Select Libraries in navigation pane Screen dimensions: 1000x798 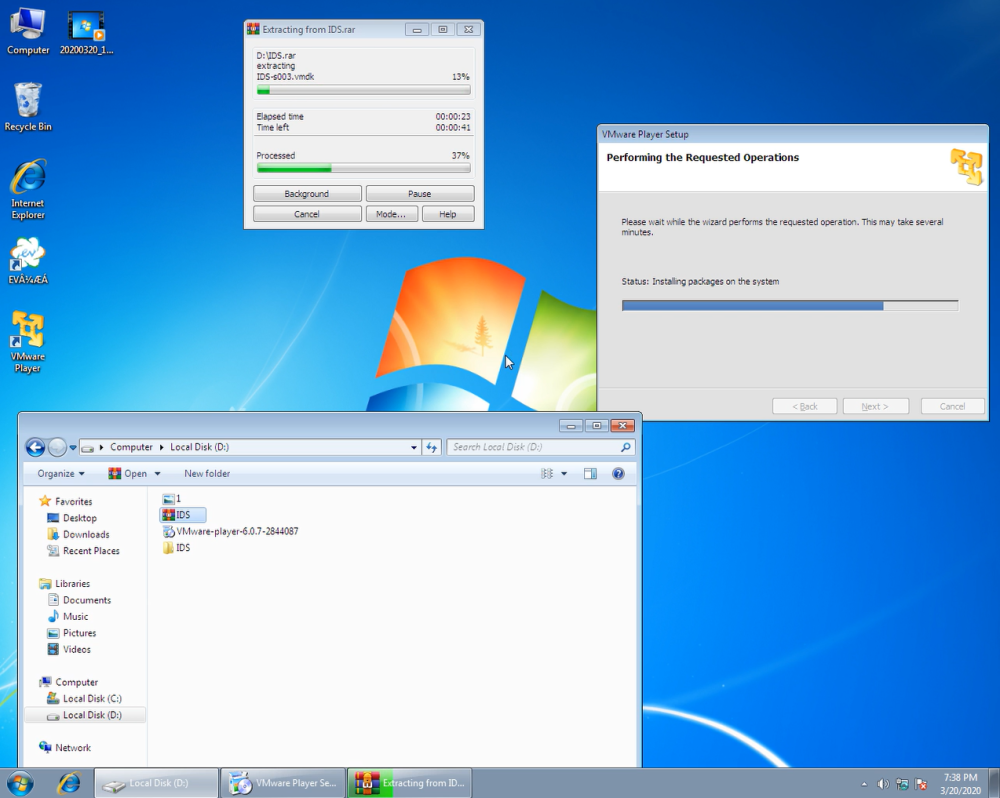pyautogui.click(x=64, y=584)
